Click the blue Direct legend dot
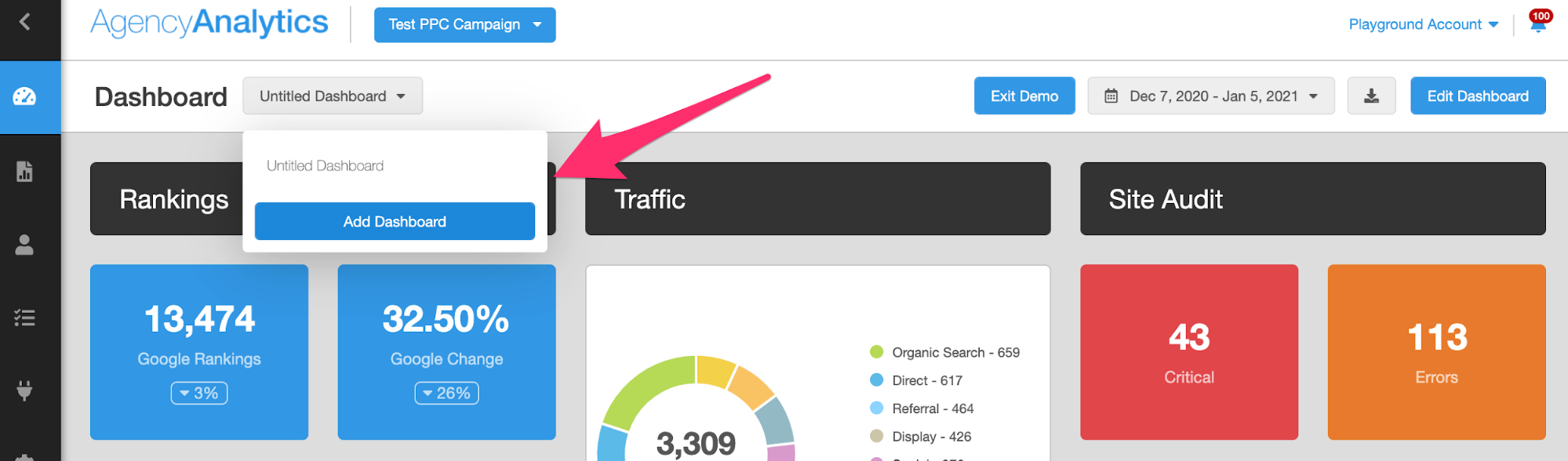 (x=877, y=380)
